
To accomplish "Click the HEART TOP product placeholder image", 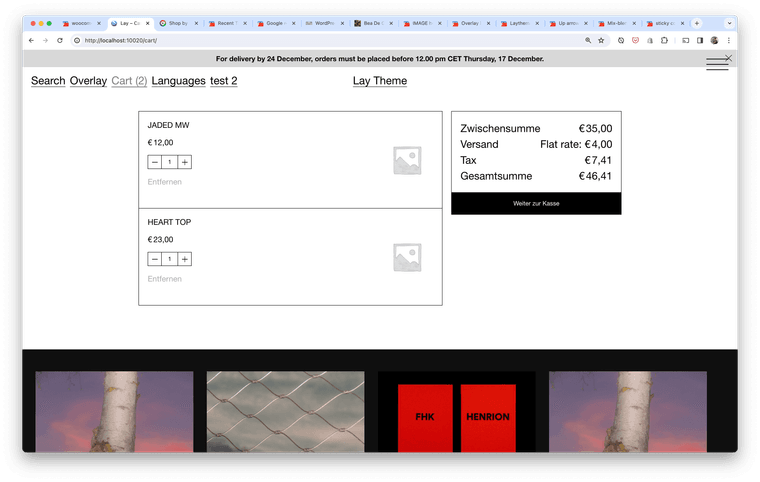I will (x=407, y=258).
